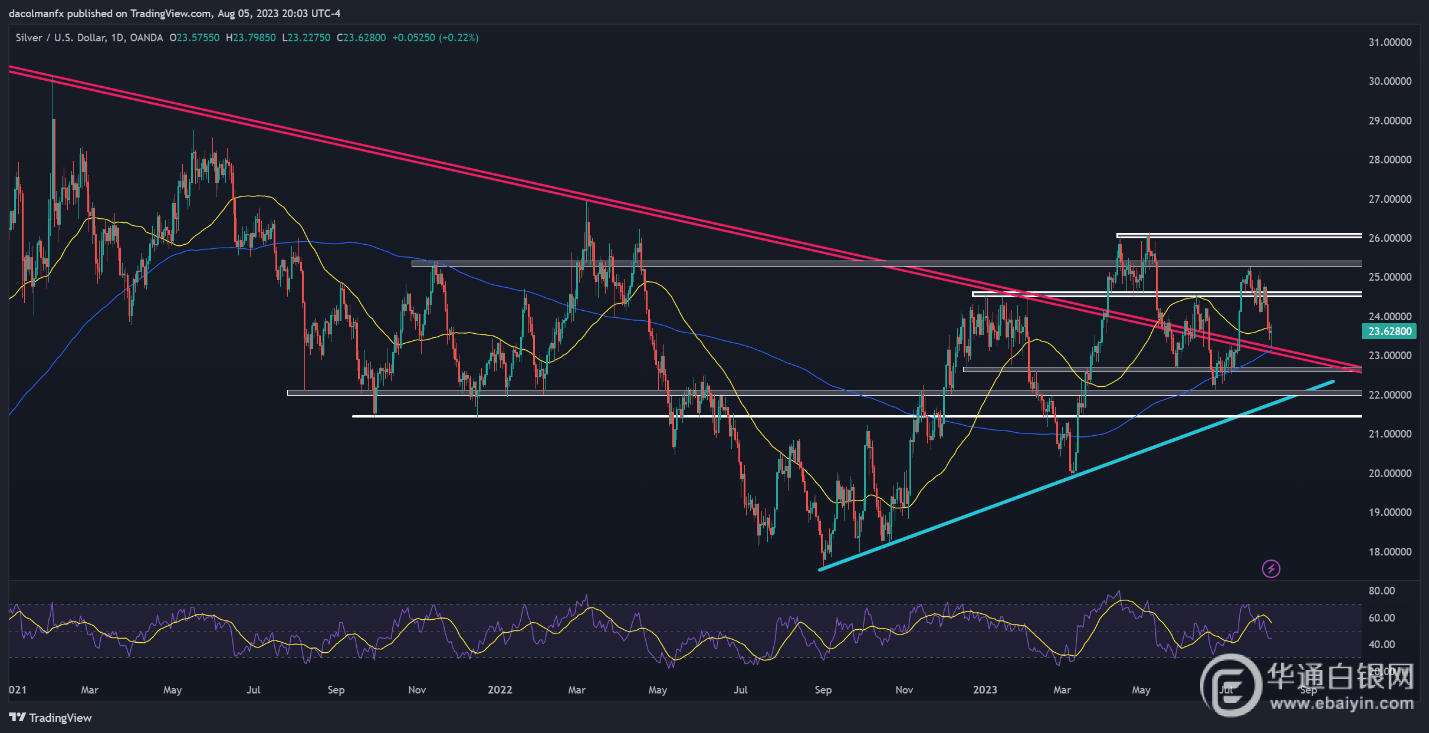Click the 31.00000 price axis label

pos(1387,42)
